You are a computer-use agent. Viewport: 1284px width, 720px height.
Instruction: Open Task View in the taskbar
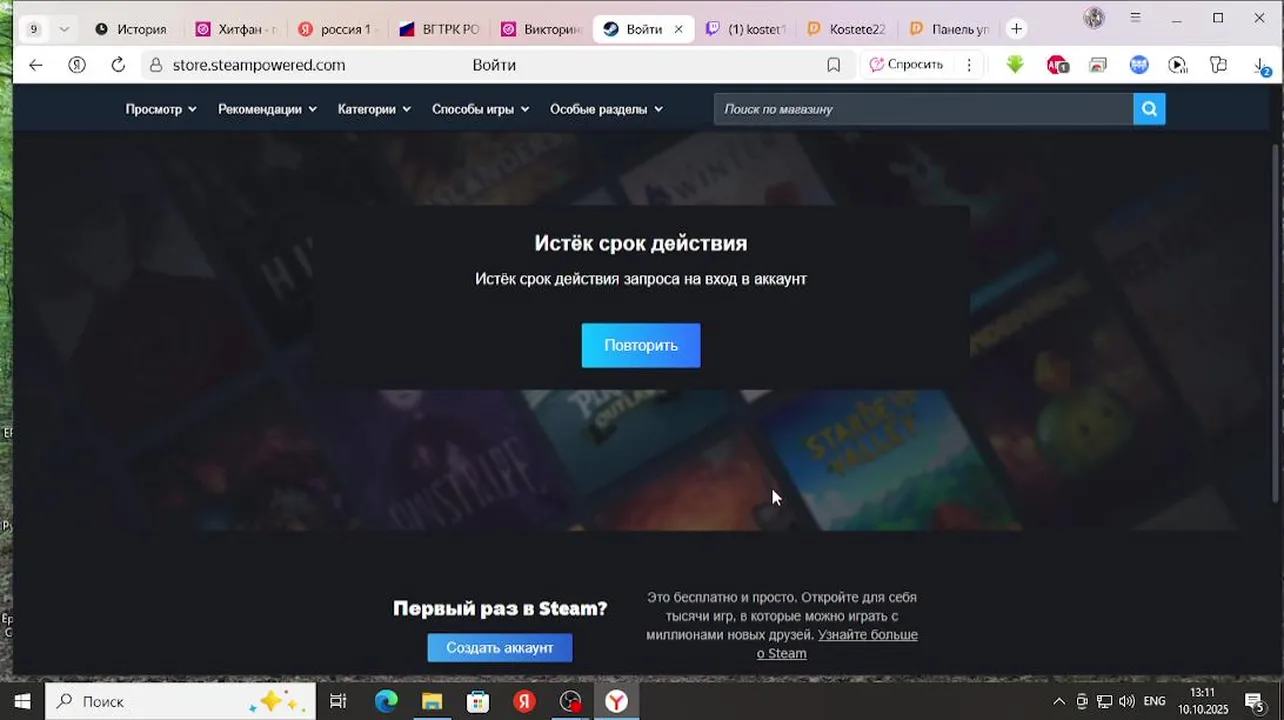click(338, 701)
